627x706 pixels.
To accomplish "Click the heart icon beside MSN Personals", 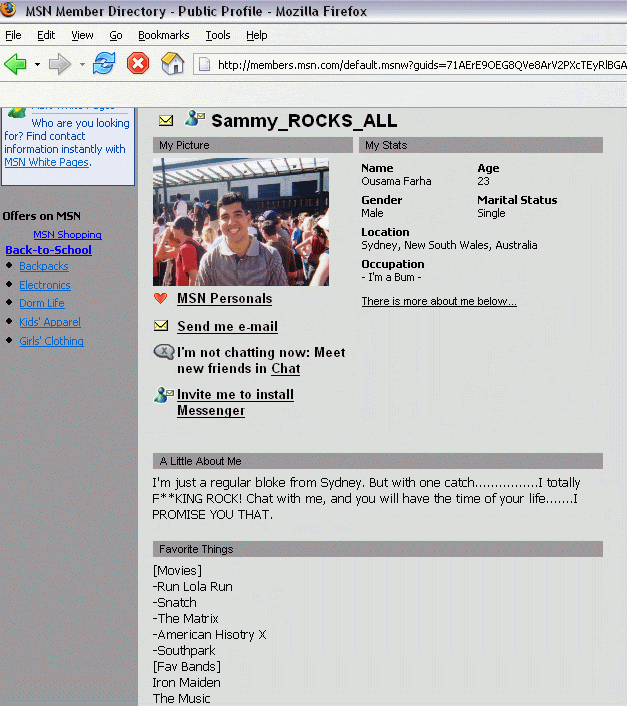I will click(160, 298).
